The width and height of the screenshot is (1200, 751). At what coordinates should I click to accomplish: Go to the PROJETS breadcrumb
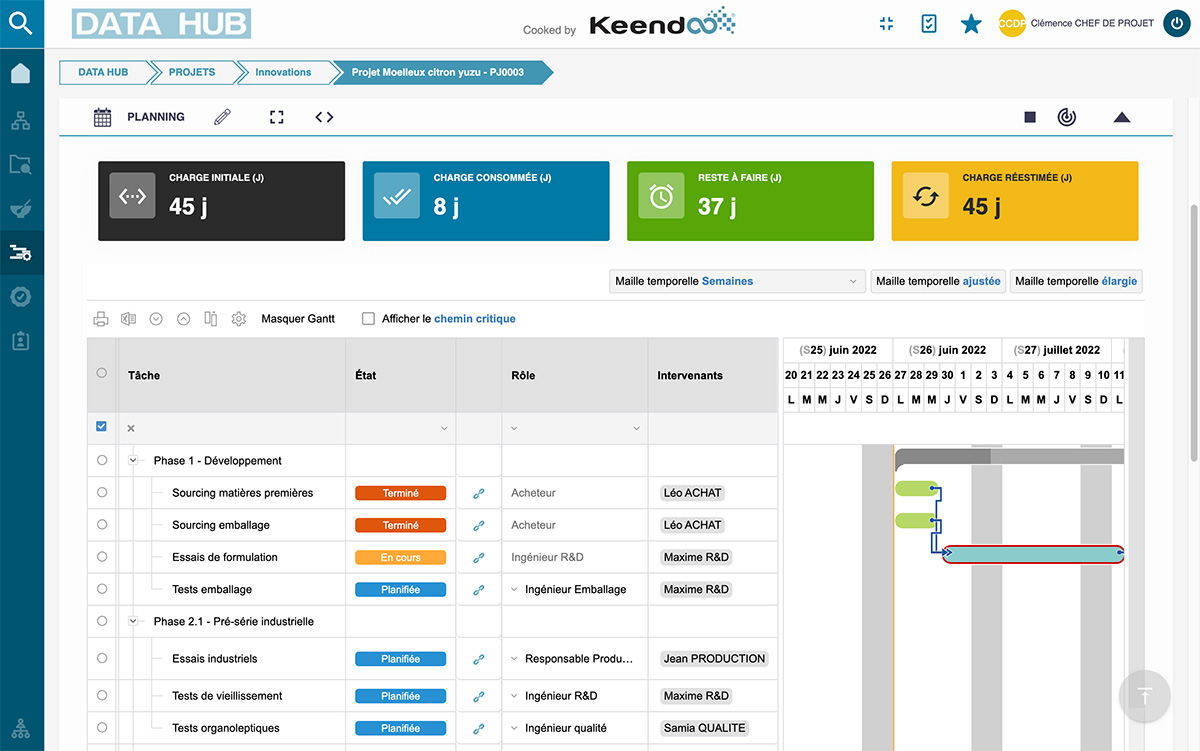(x=193, y=72)
